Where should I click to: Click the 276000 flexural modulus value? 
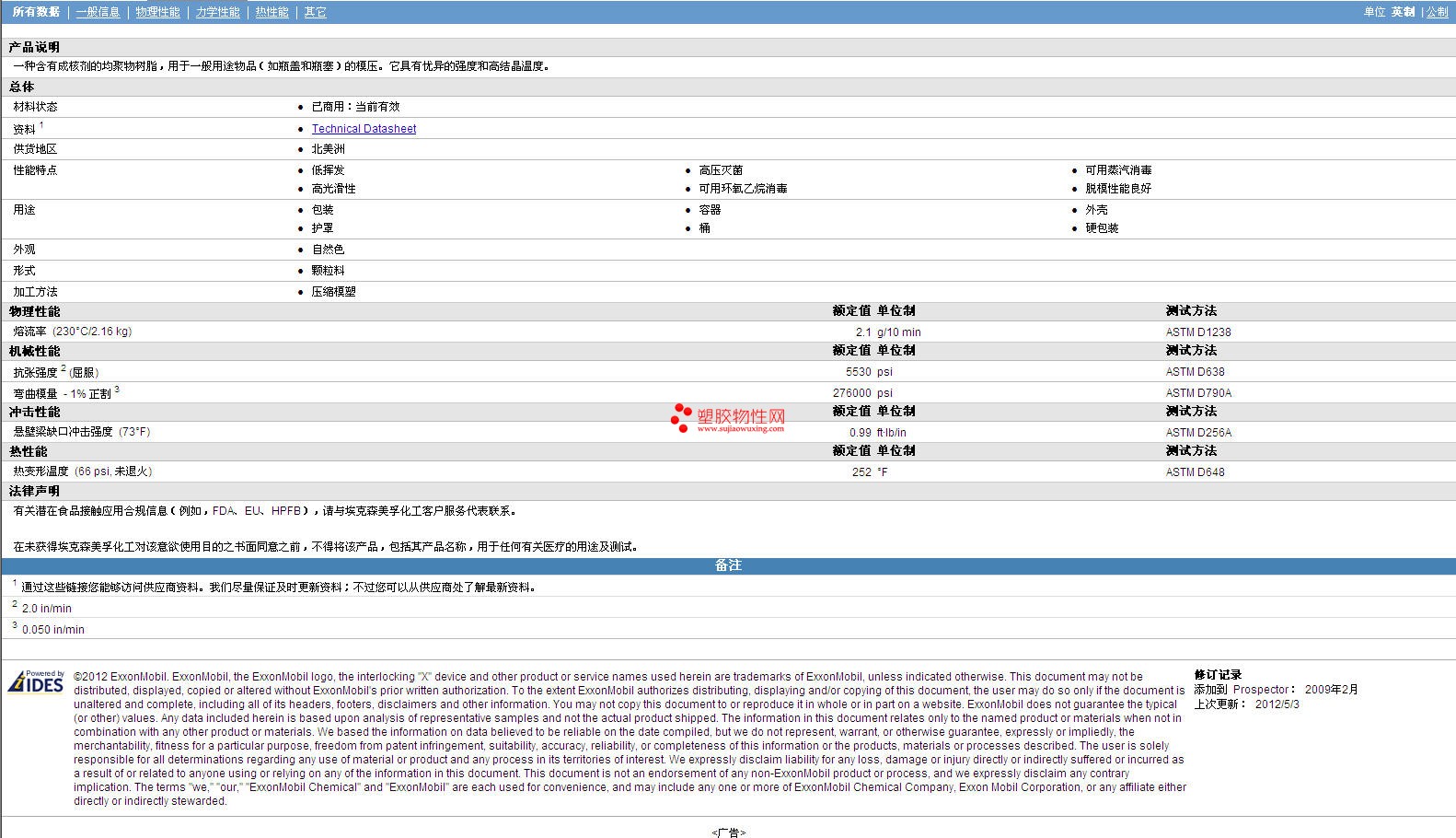[852, 393]
